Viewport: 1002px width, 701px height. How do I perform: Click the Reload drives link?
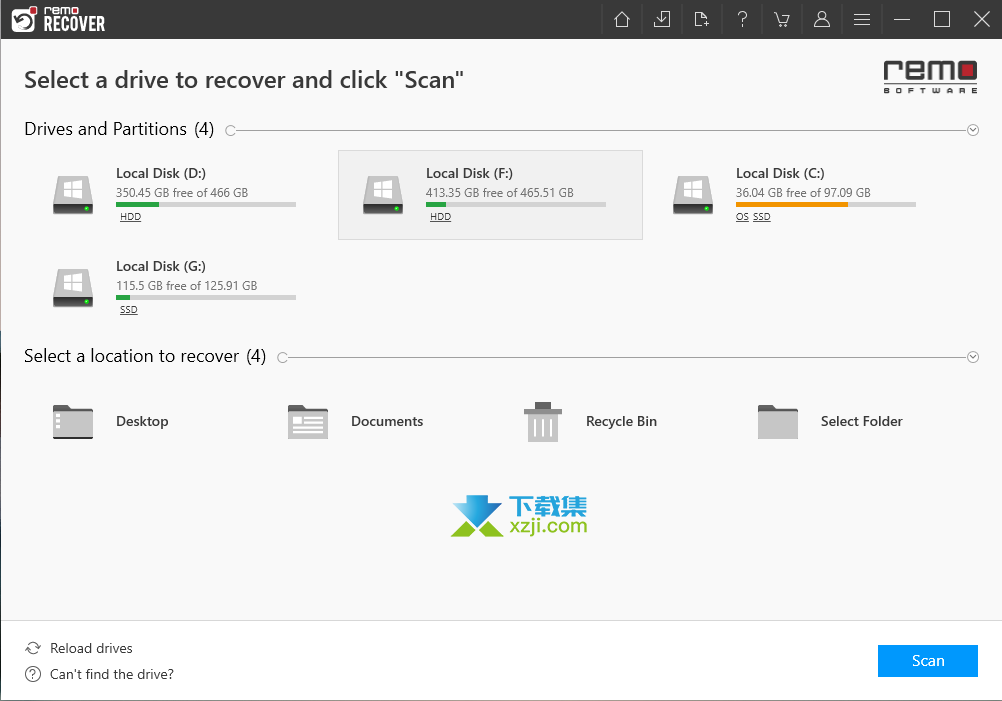[91, 648]
